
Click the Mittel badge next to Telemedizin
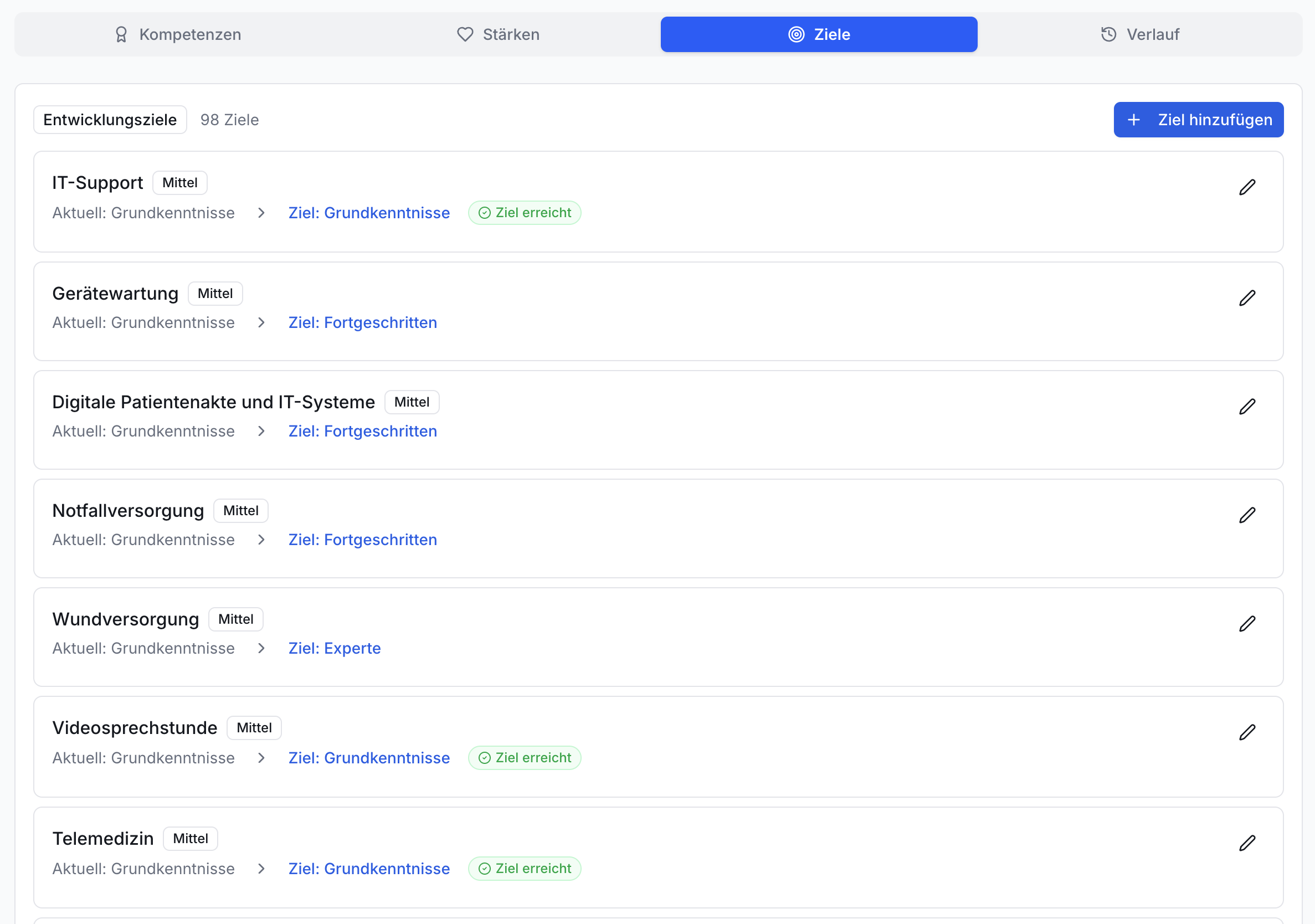click(x=191, y=839)
